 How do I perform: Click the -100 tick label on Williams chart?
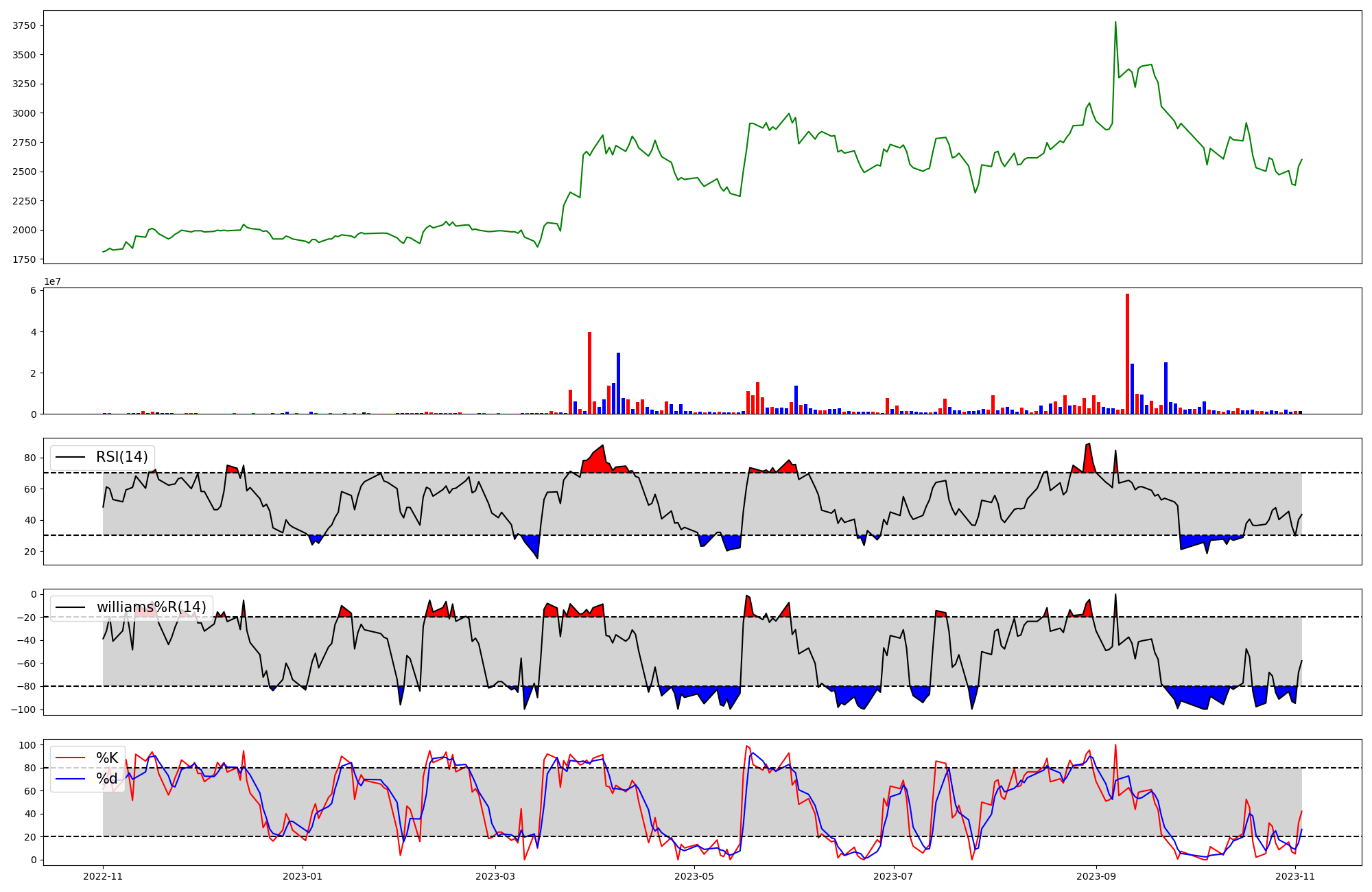coord(23,709)
